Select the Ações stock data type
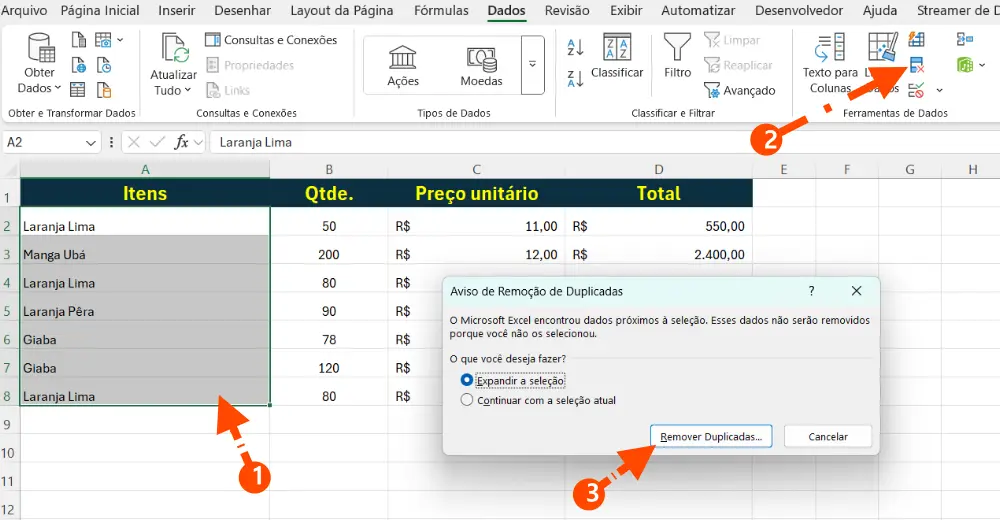The image size is (1000, 520). coord(403,66)
